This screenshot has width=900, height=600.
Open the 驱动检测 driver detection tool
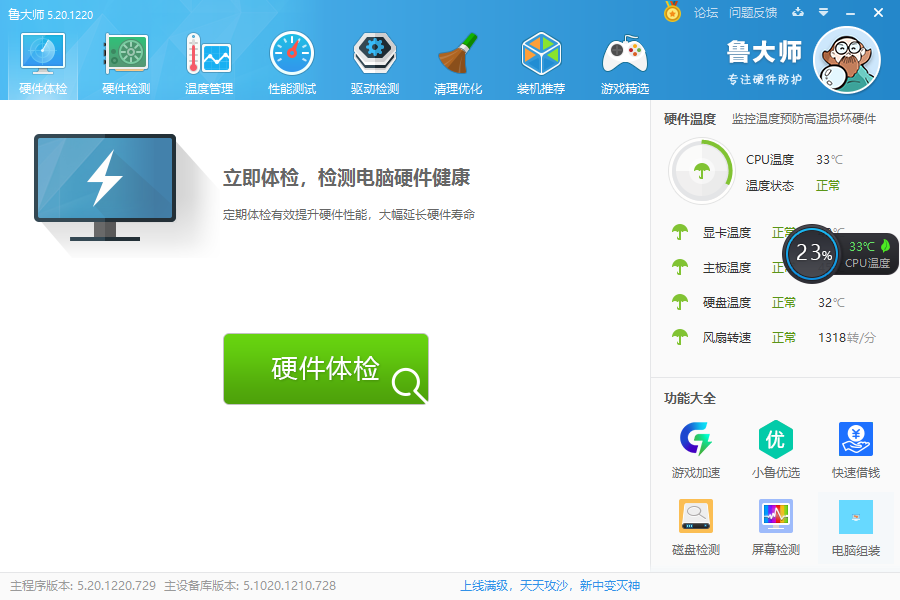coord(375,60)
